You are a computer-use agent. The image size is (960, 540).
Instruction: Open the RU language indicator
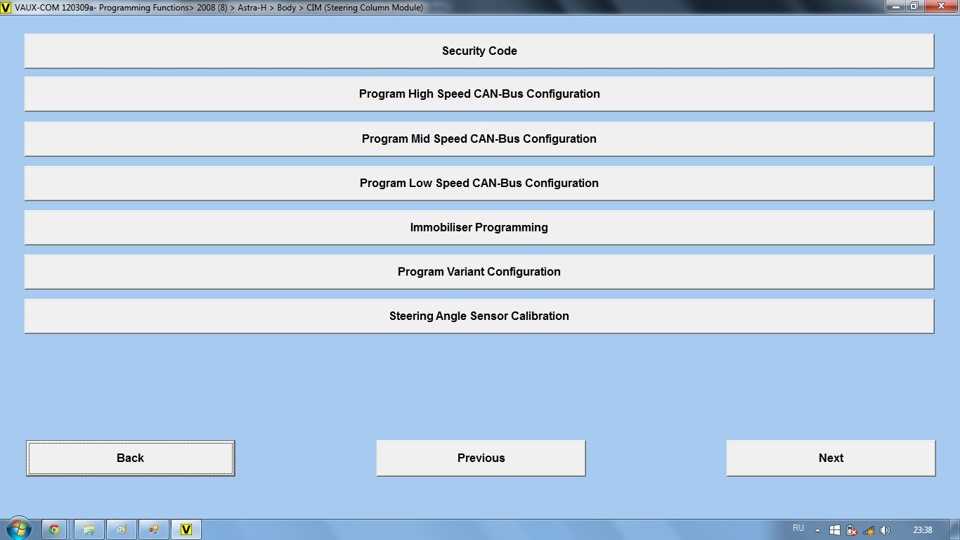pyautogui.click(x=798, y=529)
